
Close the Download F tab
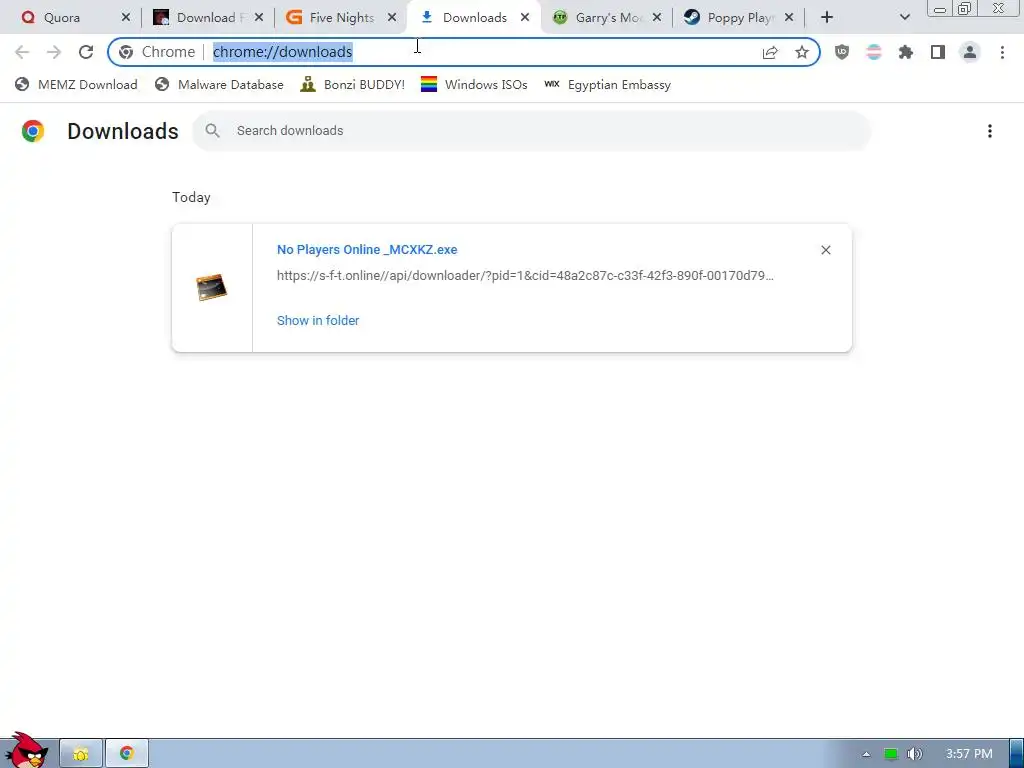tap(259, 18)
